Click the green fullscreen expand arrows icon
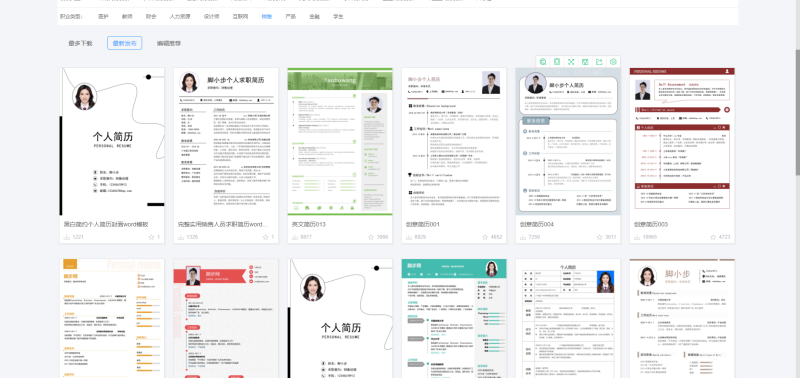 click(x=571, y=62)
